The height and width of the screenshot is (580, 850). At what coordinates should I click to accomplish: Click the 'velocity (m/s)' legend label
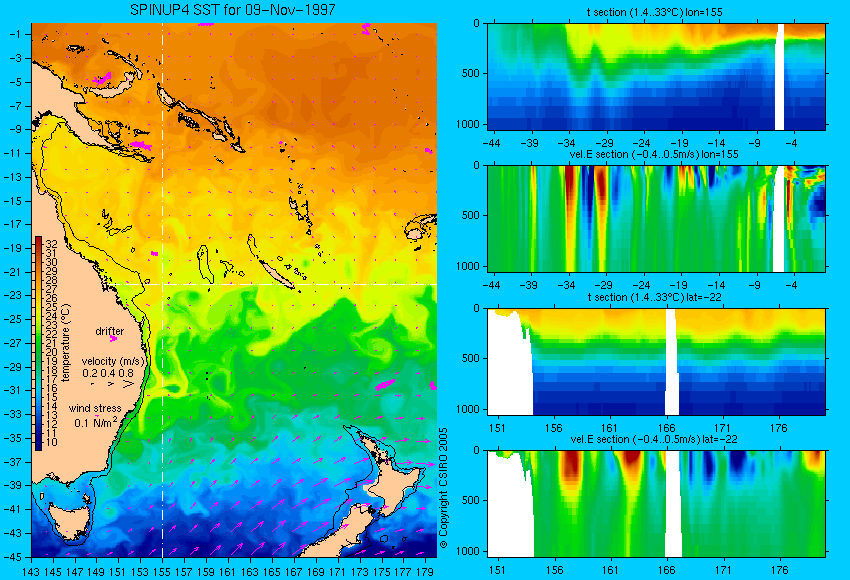point(113,362)
